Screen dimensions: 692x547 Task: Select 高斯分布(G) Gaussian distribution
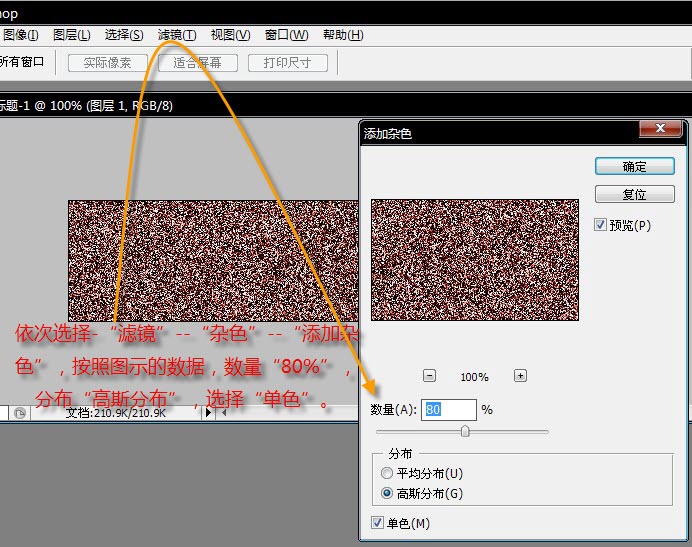(x=387, y=493)
